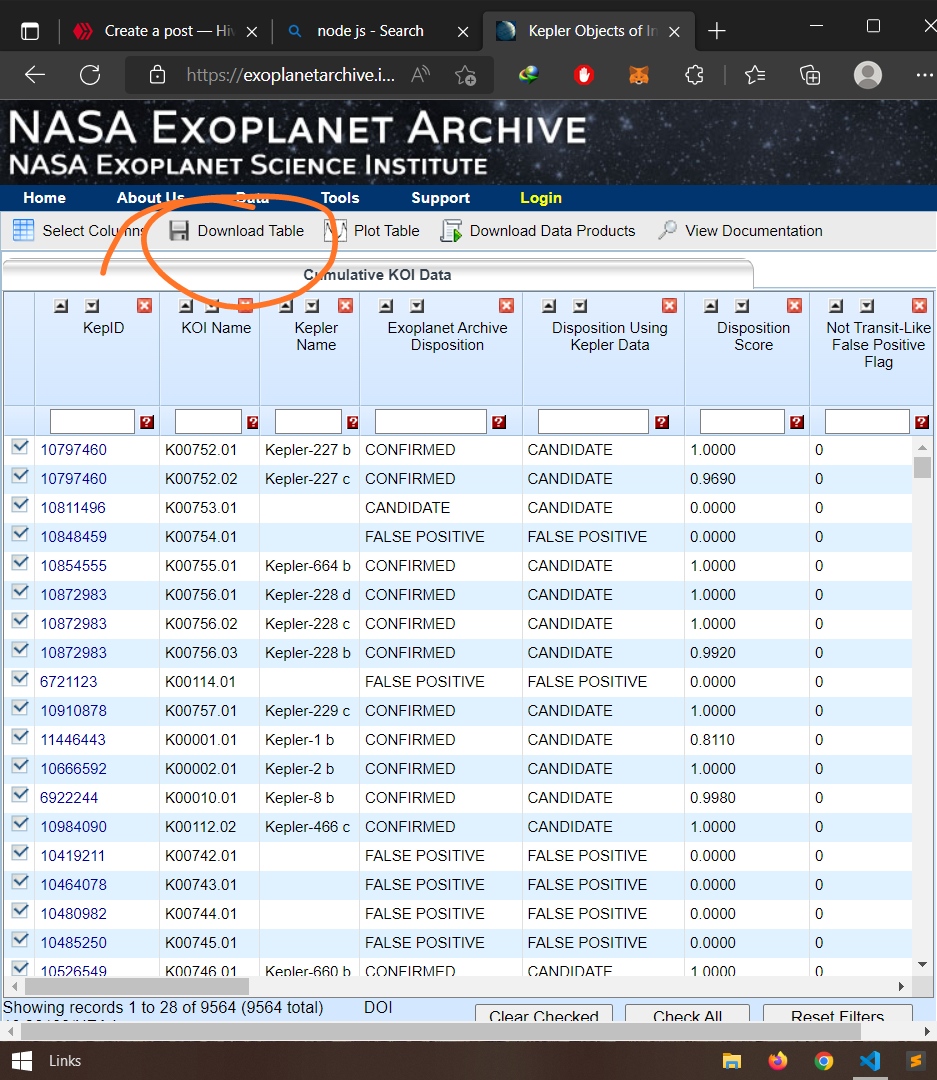
Task: Remove Disposition Using Kepler Data column
Action: [669, 306]
